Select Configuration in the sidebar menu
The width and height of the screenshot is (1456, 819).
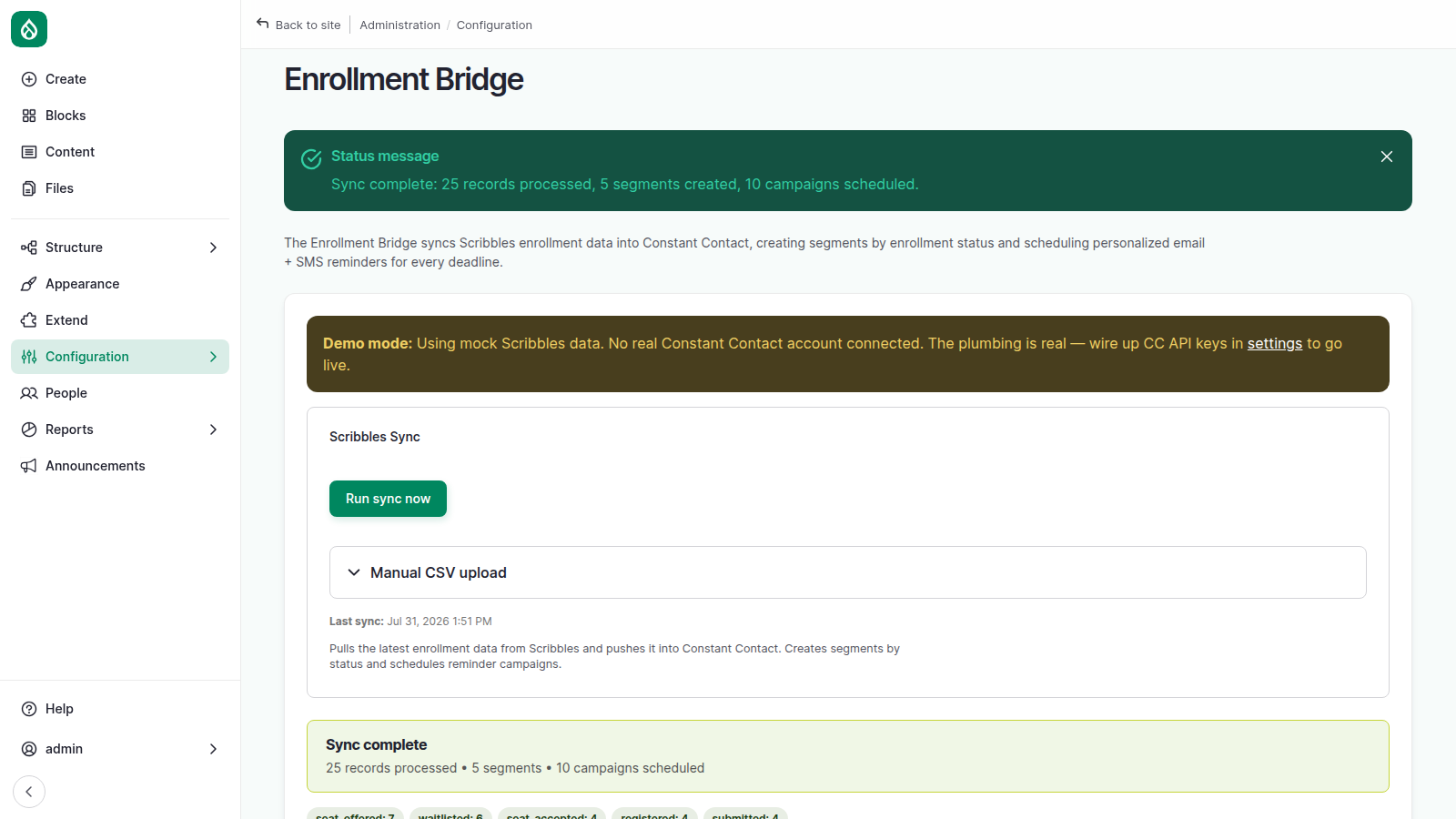(120, 357)
